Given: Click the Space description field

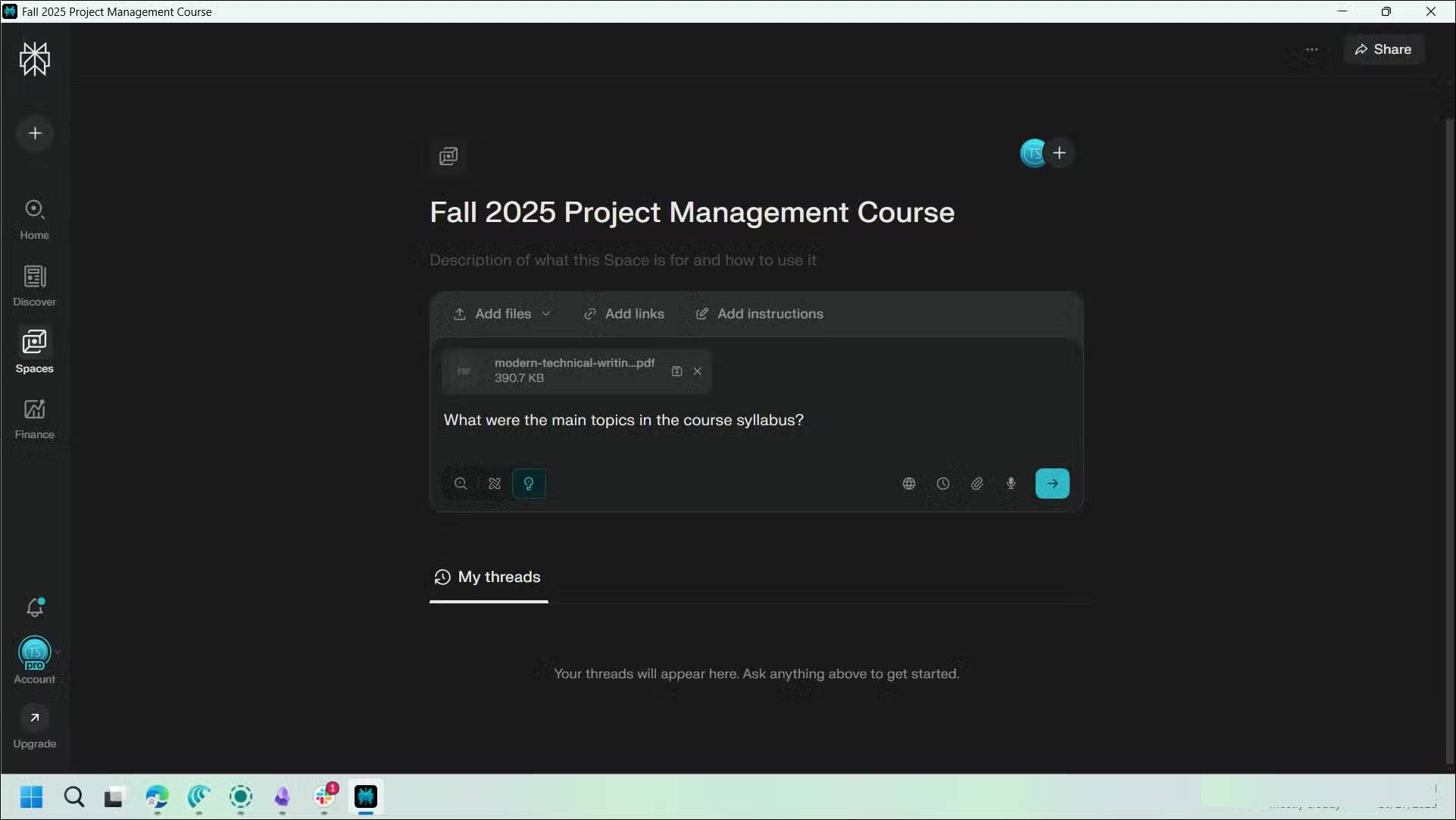Looking at the screenshot, I should [623, 261].
